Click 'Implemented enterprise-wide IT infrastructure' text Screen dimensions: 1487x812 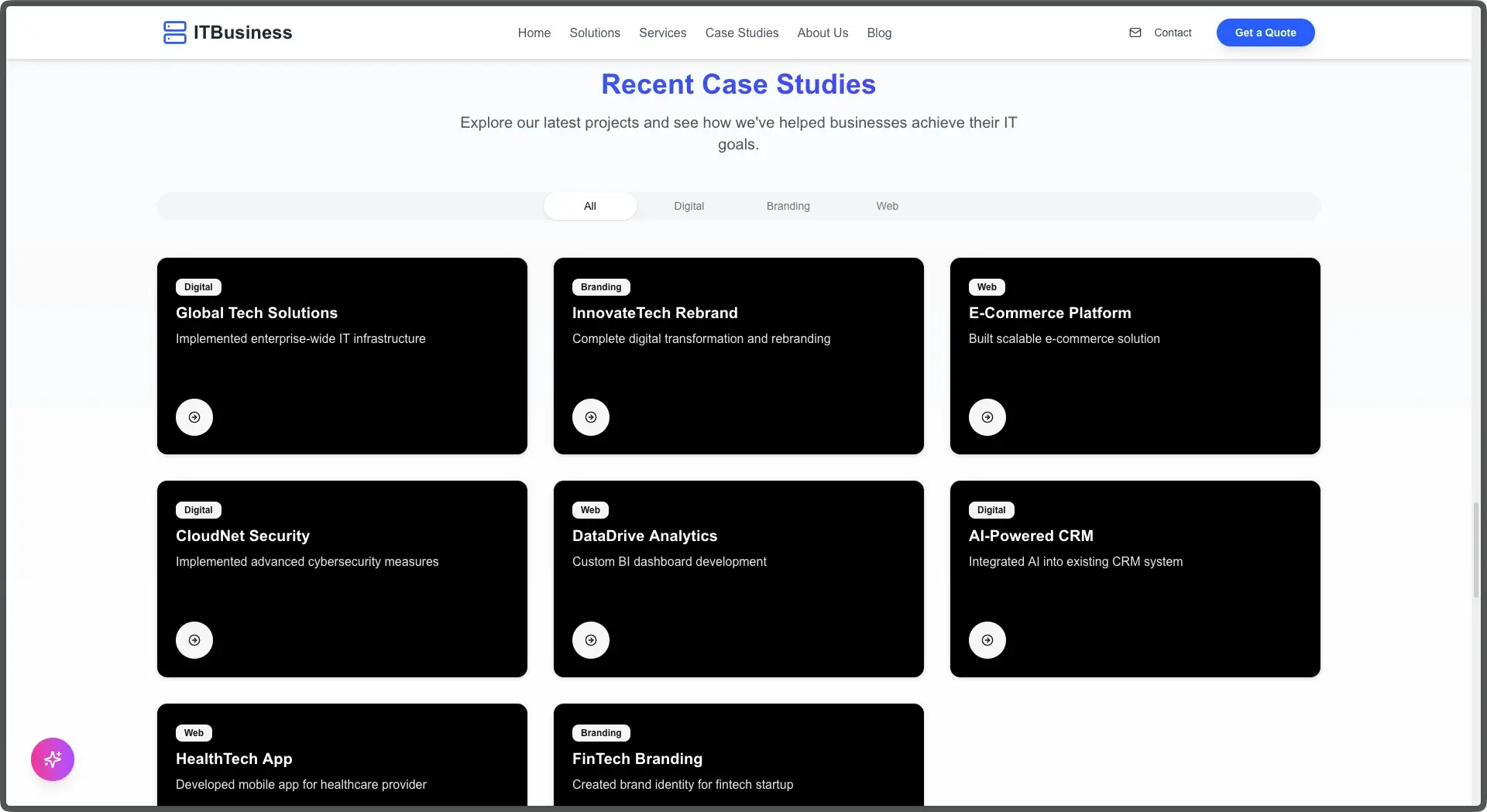click(300, 338)
